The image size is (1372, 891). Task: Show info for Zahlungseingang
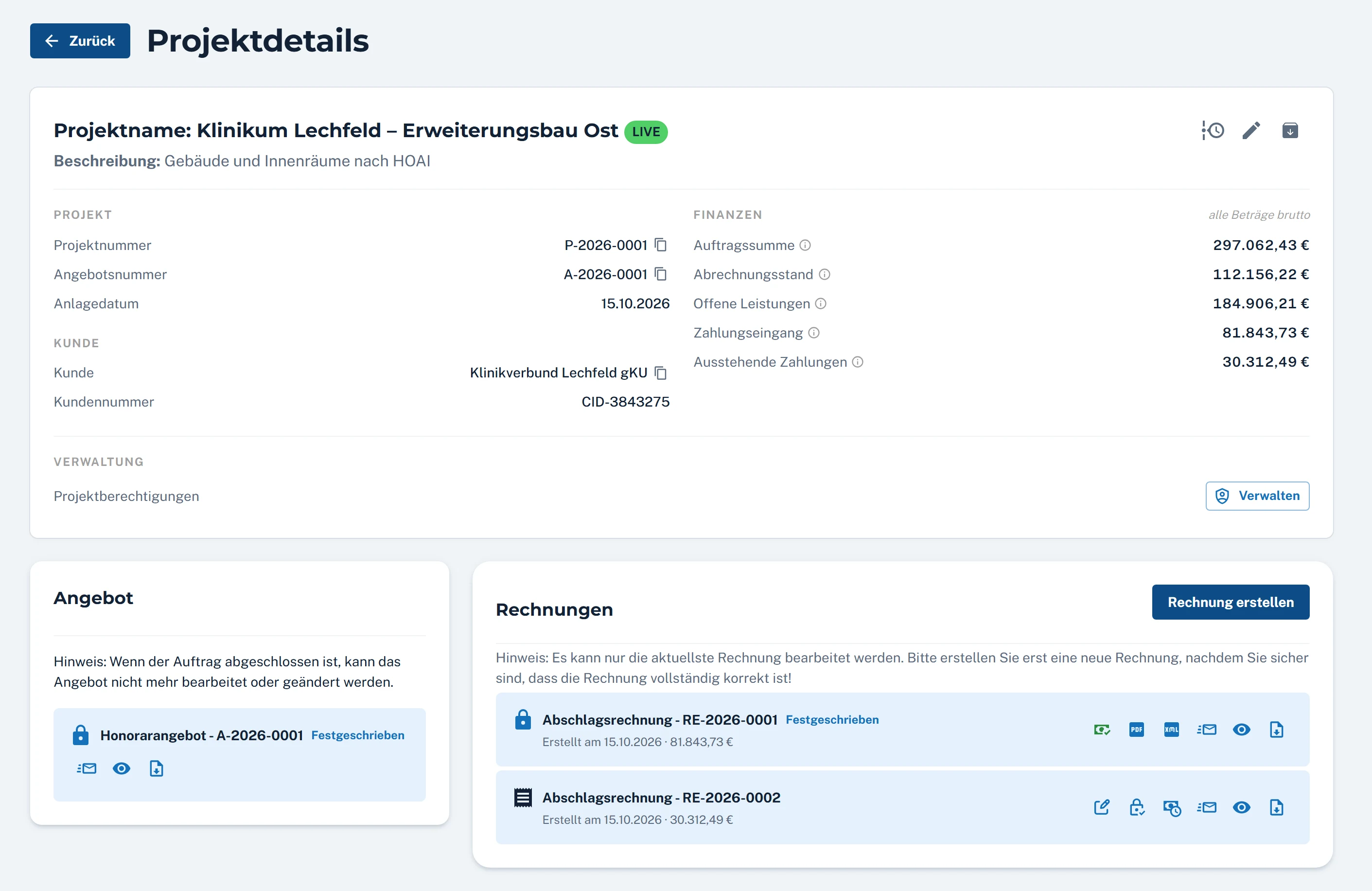pos(813,333)
